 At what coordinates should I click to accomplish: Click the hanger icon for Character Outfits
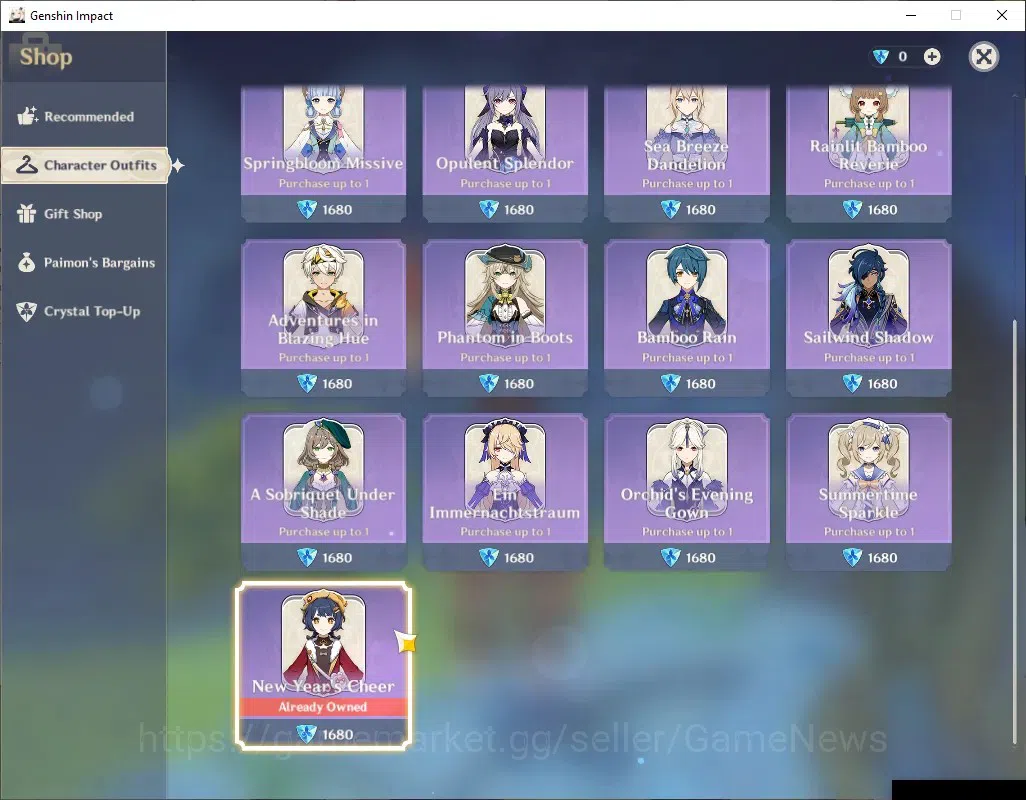click(27, 165)
